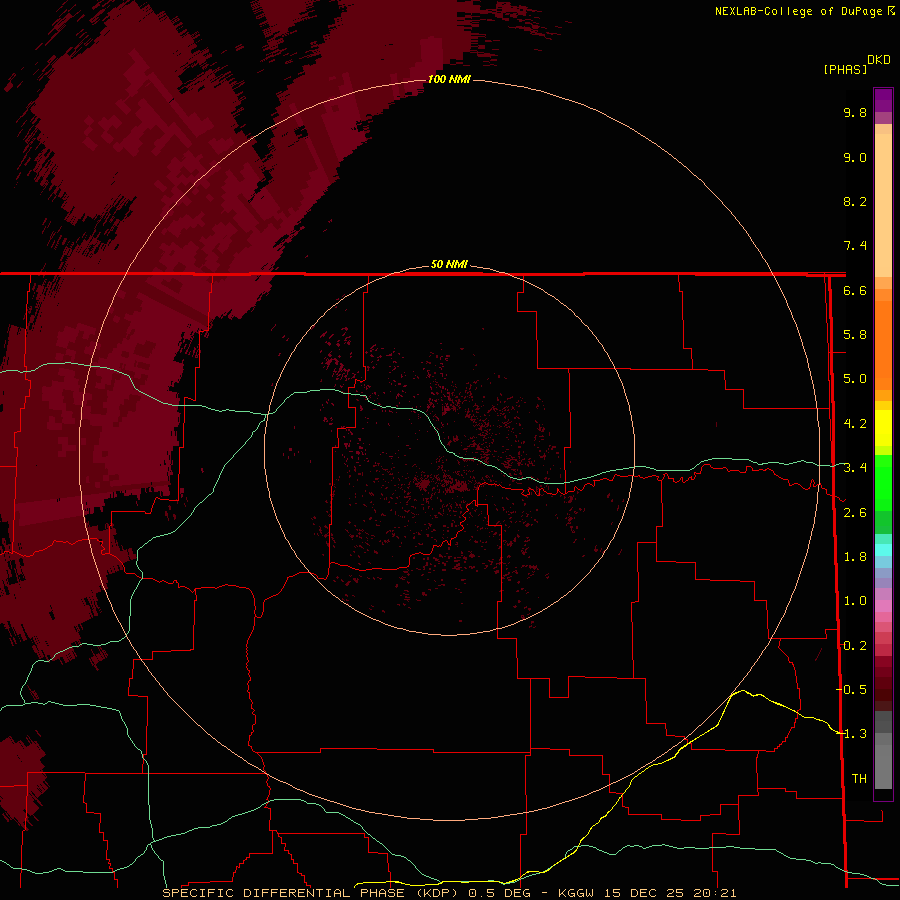The height and width of the screenshot is (900, 900).
Task: Click the 1.0 scale value
Action: [x=855, y=601]
